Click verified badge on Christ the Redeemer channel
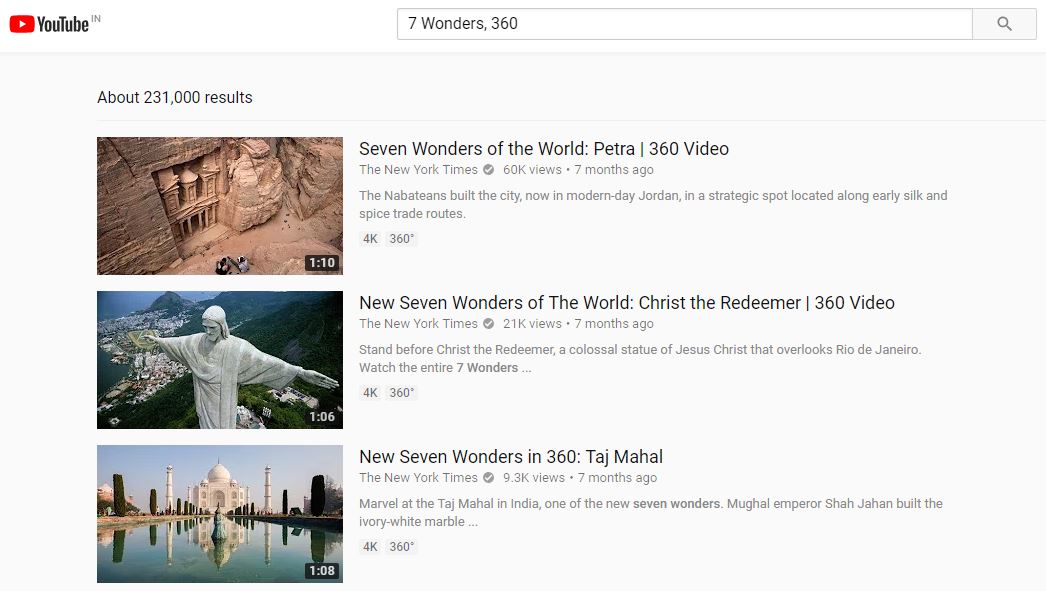 (488, 324)
